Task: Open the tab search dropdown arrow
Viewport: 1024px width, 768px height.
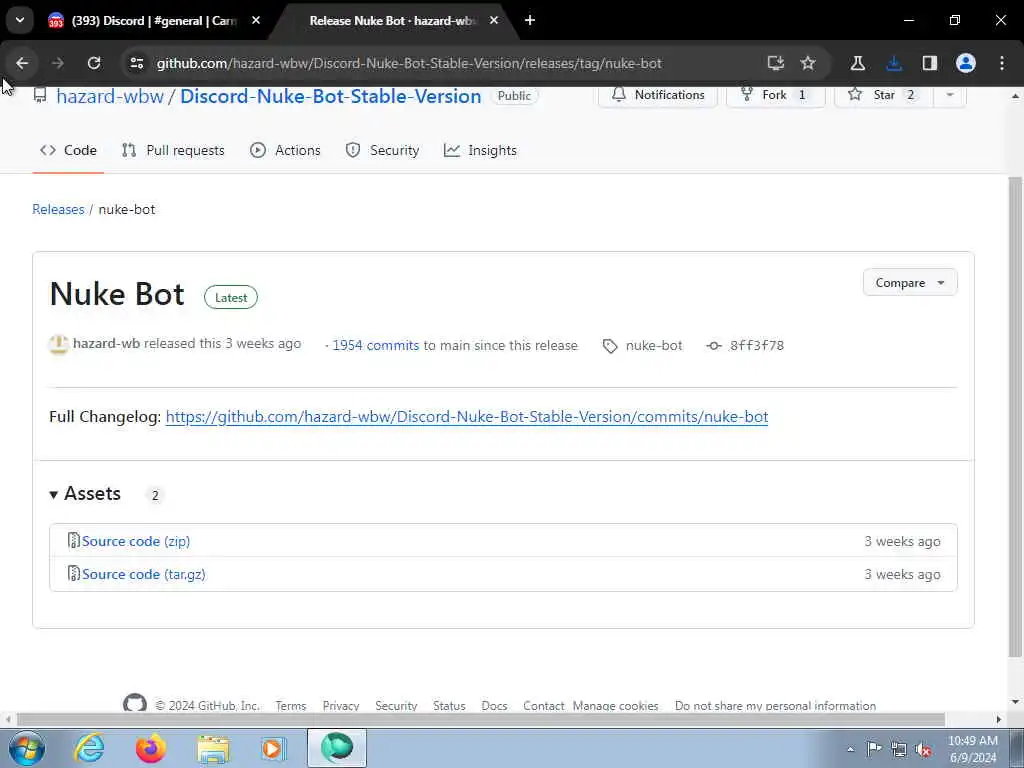Action: click(20, 20)
